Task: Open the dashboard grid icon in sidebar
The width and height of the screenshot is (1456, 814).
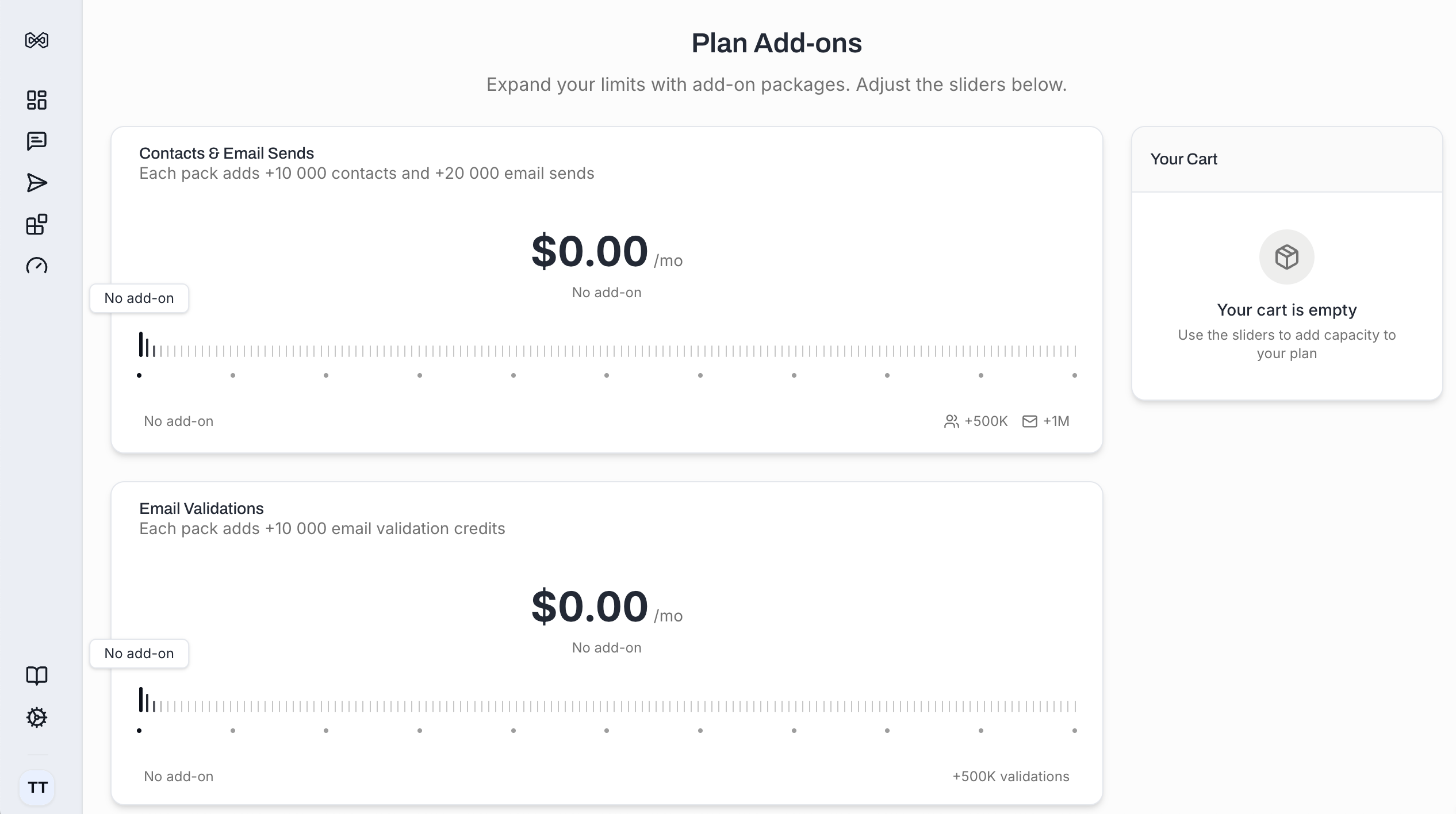Action: (x=37, y=99)
